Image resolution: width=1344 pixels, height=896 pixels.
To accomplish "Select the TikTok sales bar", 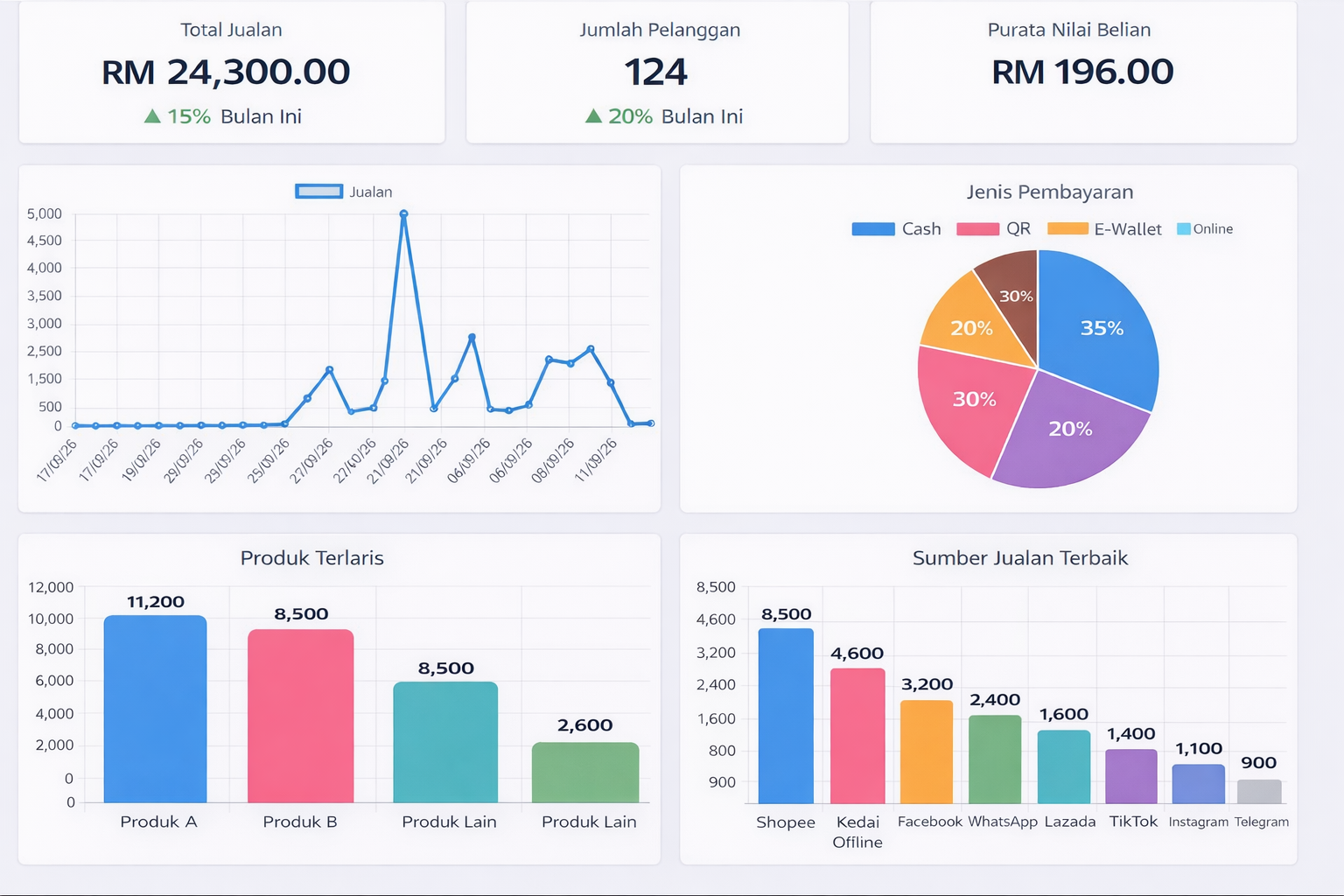I will pyautogui.click(x=1131, y=775).
